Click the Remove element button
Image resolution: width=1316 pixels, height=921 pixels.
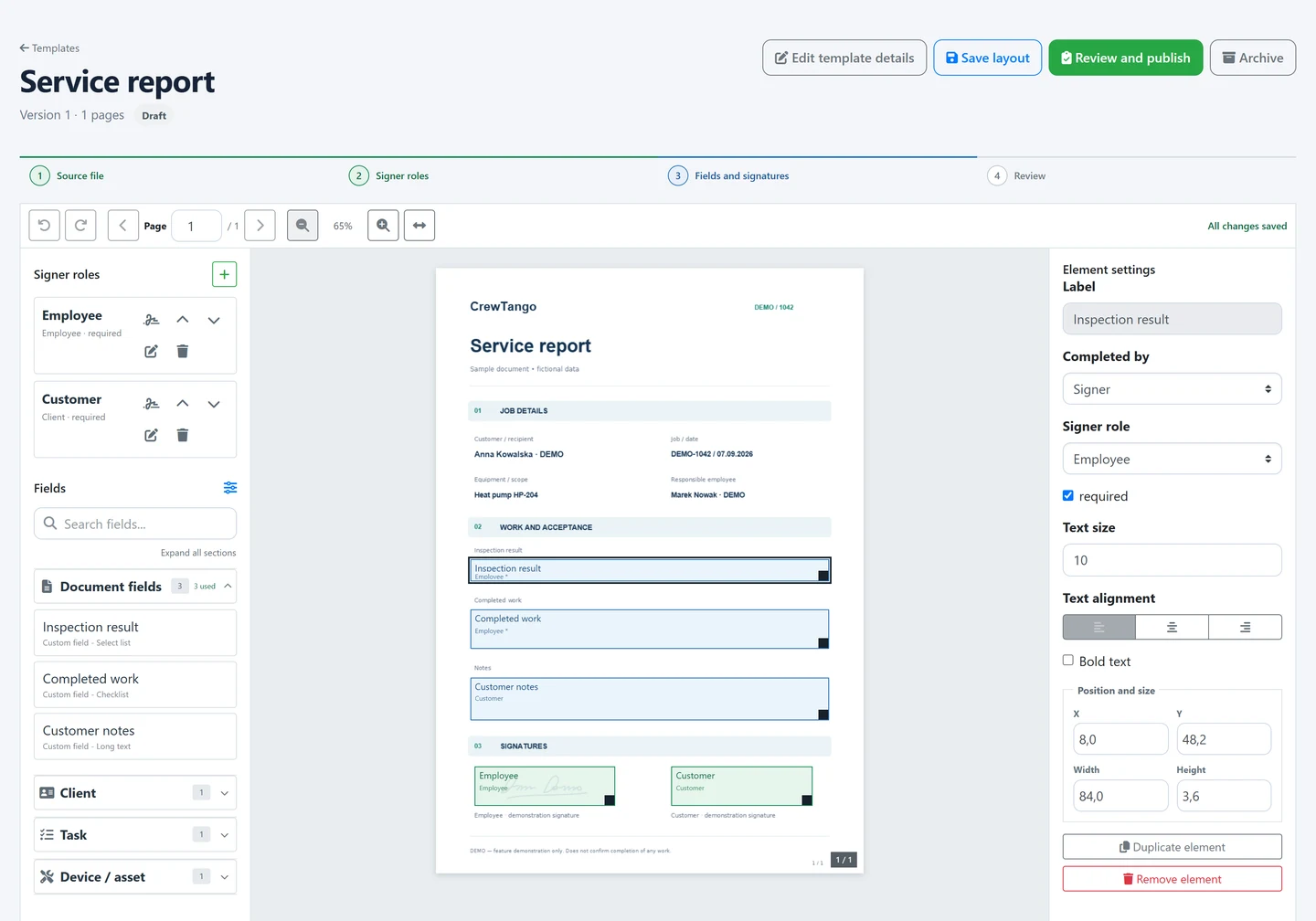[x=1173, y=879]
